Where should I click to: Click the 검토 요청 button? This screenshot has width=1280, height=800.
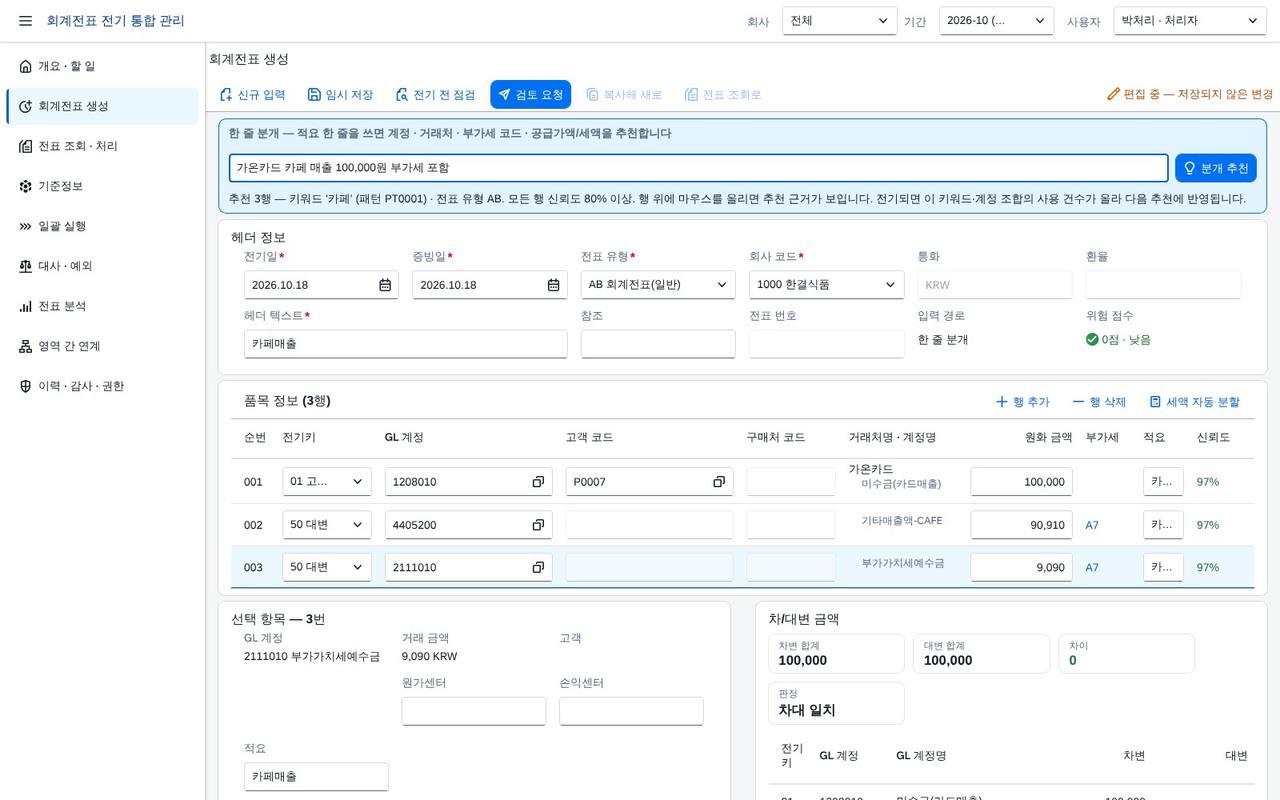pyautogui.click(x=530, y=95)
